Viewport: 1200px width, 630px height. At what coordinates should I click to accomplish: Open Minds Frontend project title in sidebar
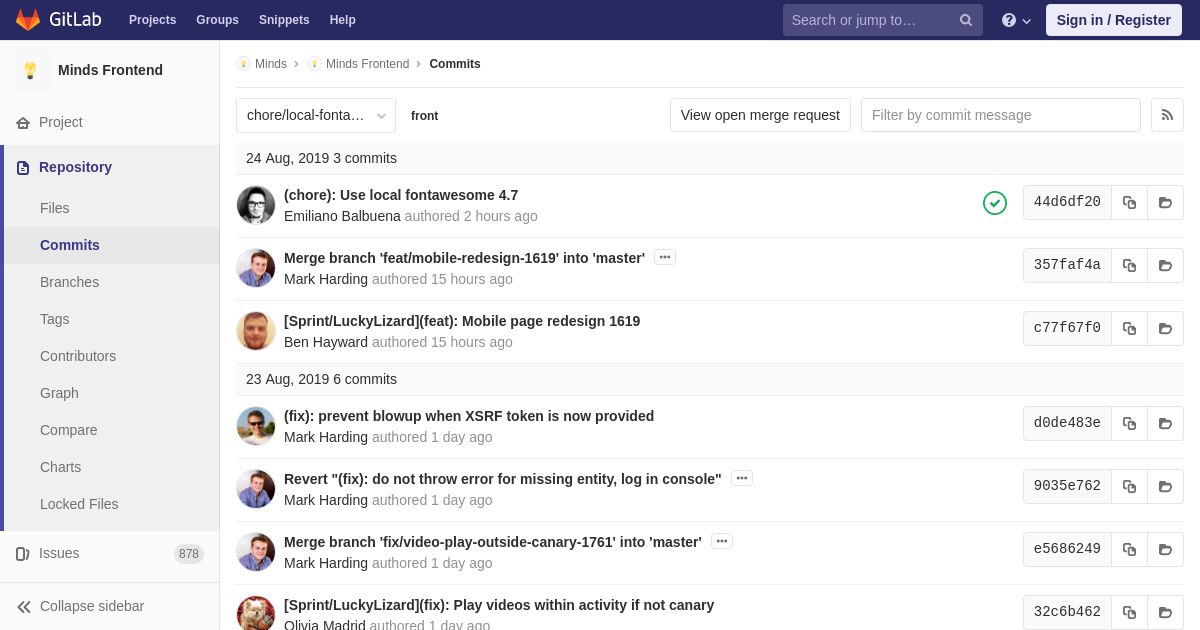(x=110, y=70)
